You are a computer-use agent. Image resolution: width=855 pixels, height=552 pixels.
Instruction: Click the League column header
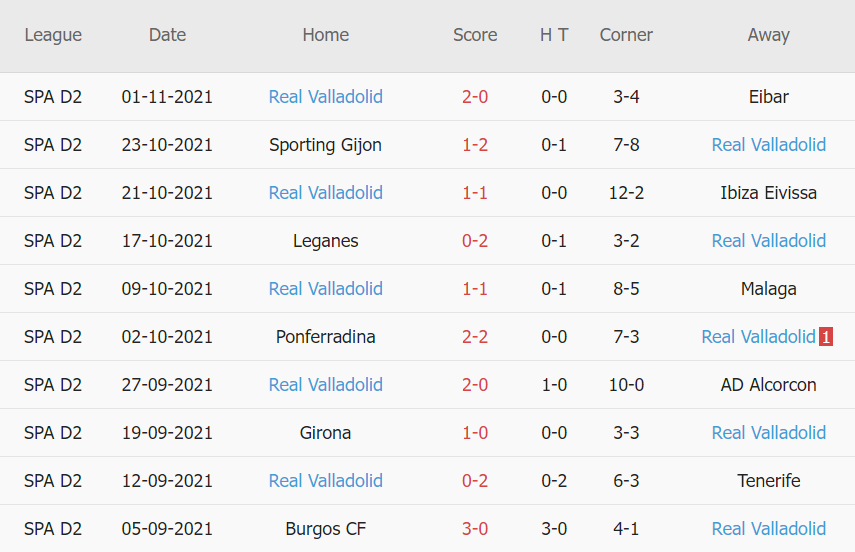[x=53, y=35]
